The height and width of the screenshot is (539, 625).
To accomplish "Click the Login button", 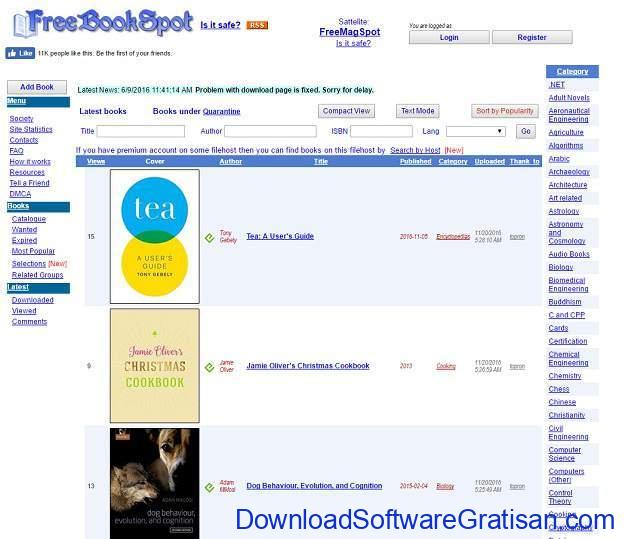I will coord(449,37).
